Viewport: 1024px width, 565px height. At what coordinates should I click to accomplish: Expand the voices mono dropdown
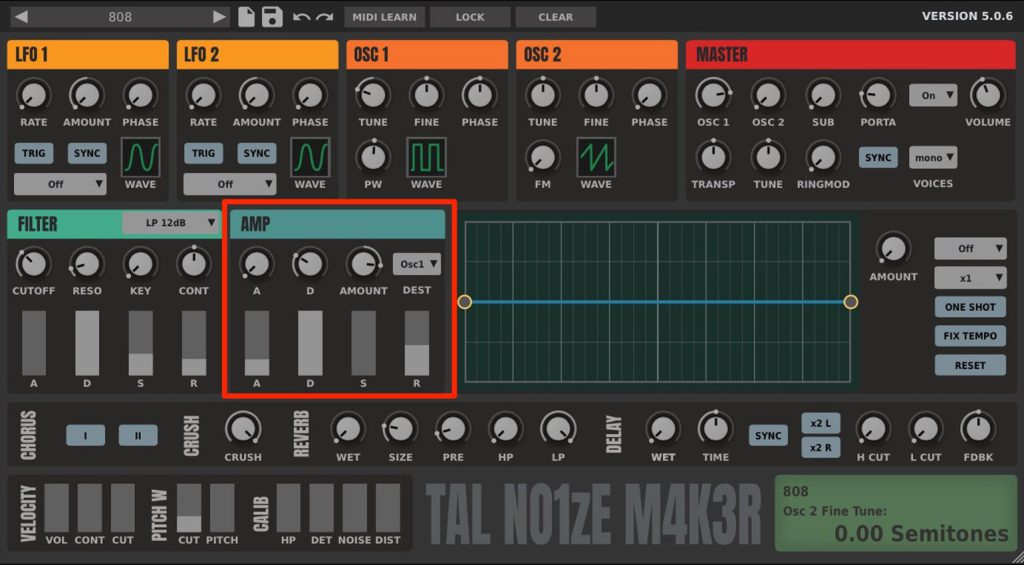pos(932,158)
